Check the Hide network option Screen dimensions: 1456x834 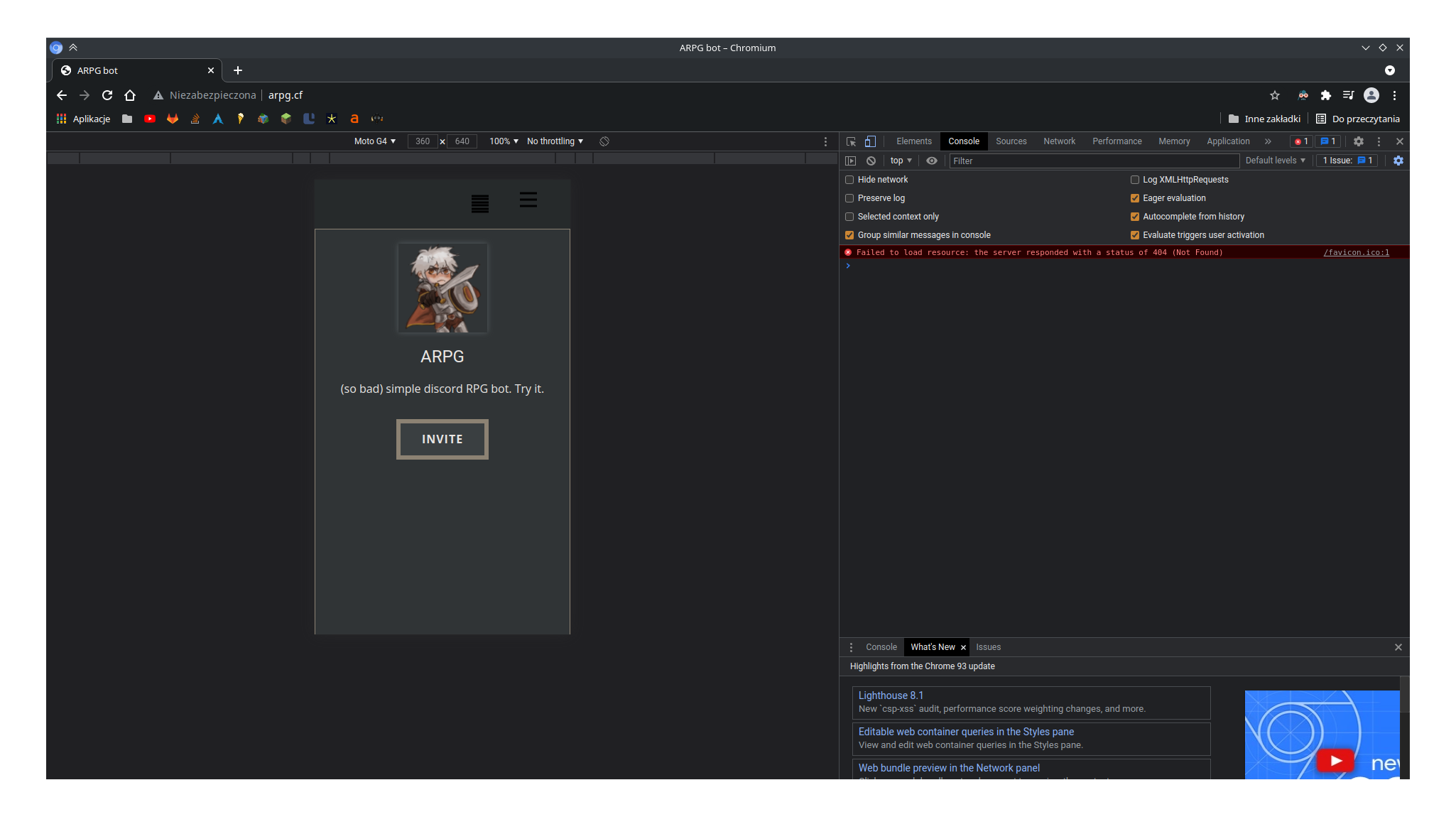click(x=849, y=180)
